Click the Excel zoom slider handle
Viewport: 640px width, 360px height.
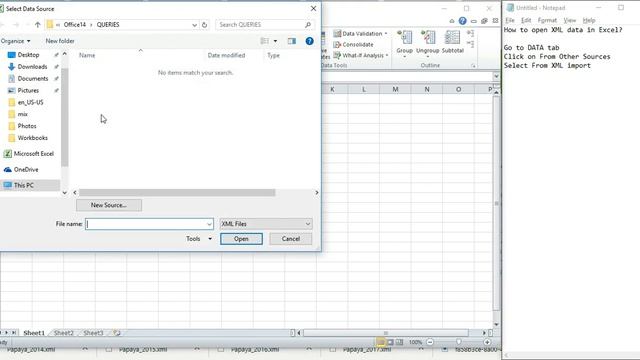tap(459, 342)
